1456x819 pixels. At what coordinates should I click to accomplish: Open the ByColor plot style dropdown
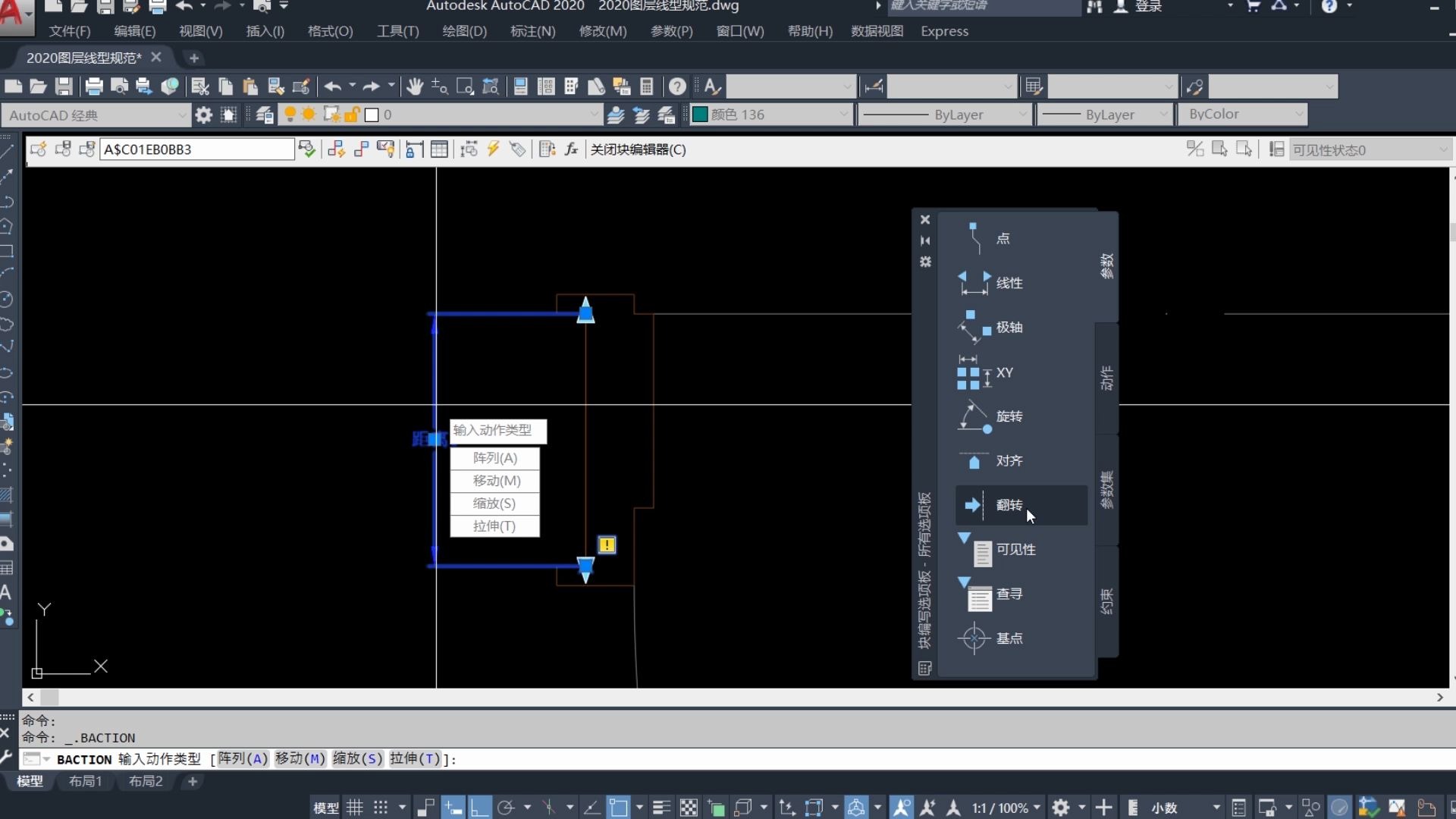pos(1243,115)
